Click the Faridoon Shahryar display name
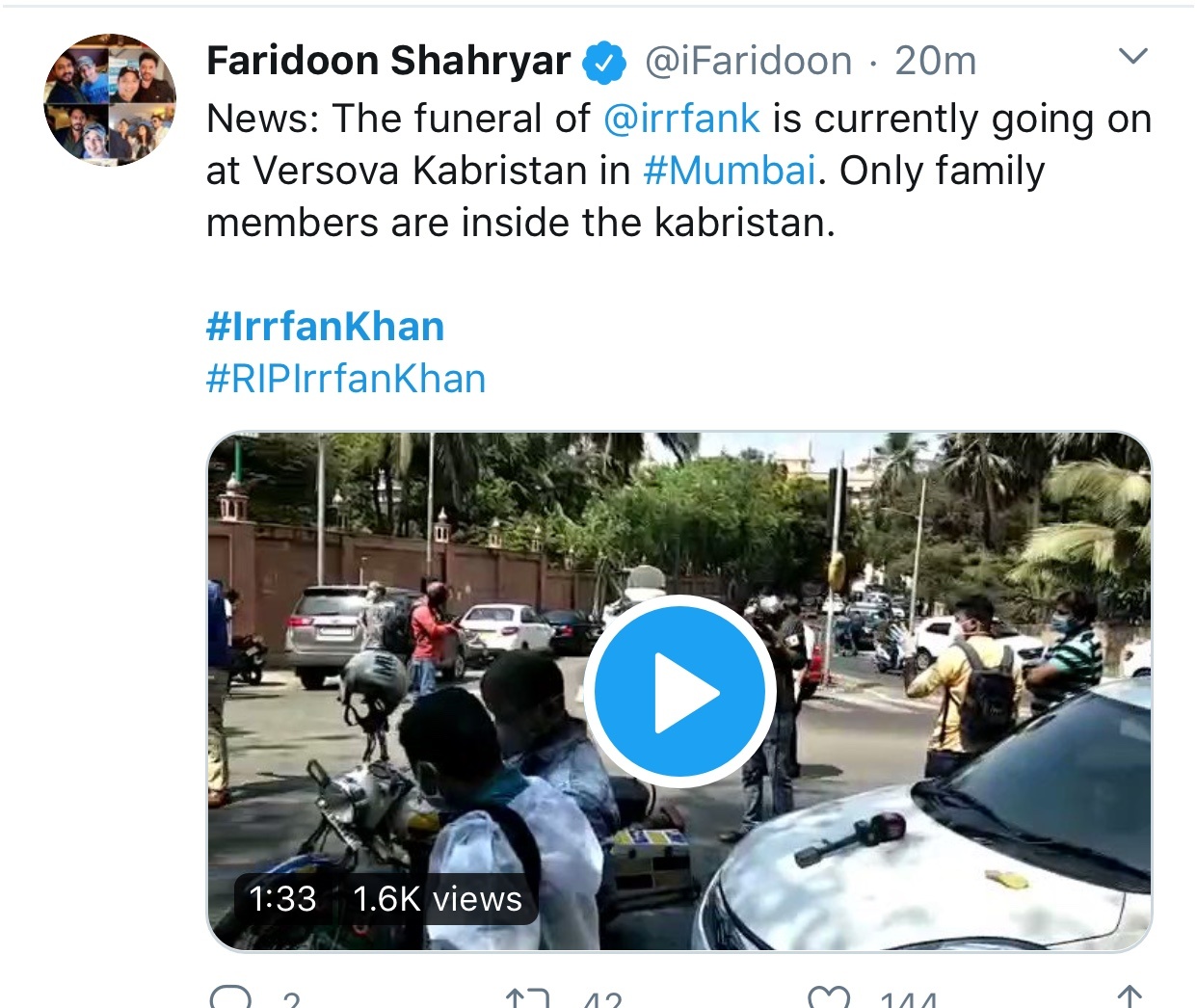The image size is (1197, 1008). pos(388,61)
